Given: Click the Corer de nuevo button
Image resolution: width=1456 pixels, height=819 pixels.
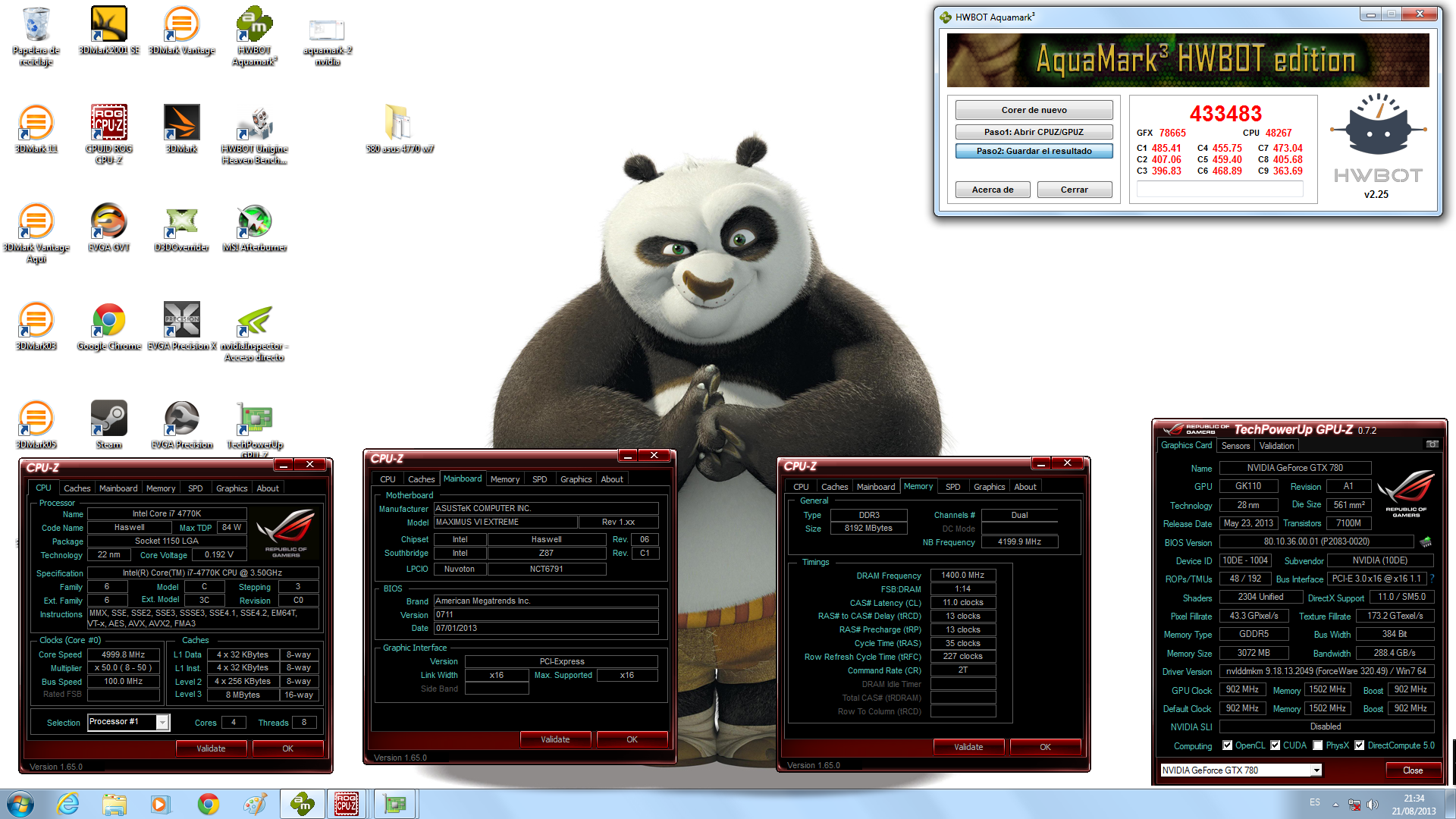Looking at the screenshot, I should [x=1034, y=110].
